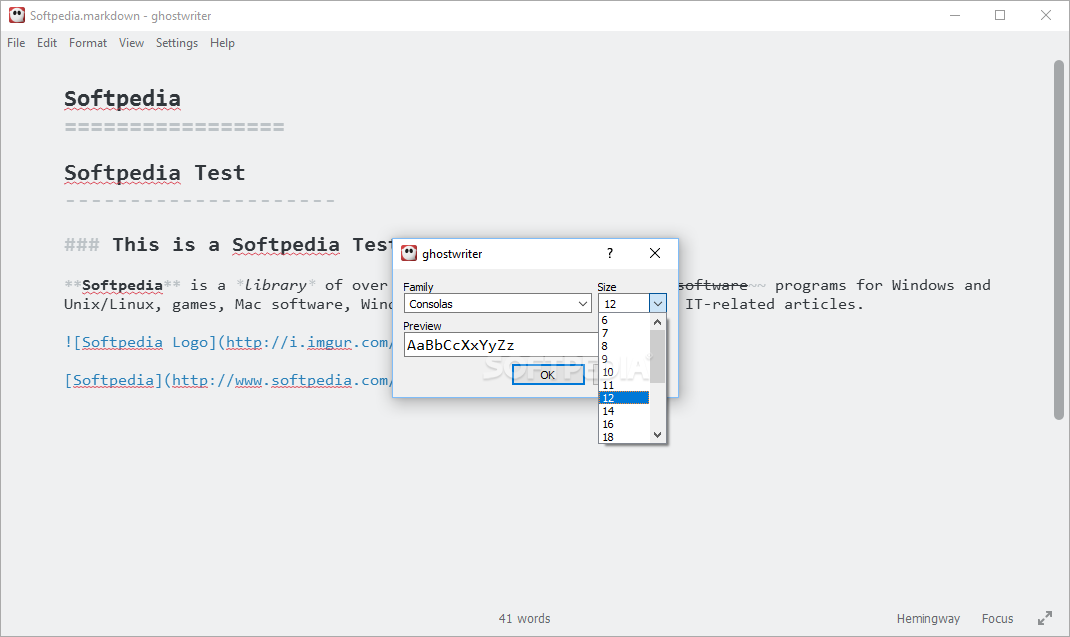
Task: Click the Softpedia heading text
Action: click(122, 99)
